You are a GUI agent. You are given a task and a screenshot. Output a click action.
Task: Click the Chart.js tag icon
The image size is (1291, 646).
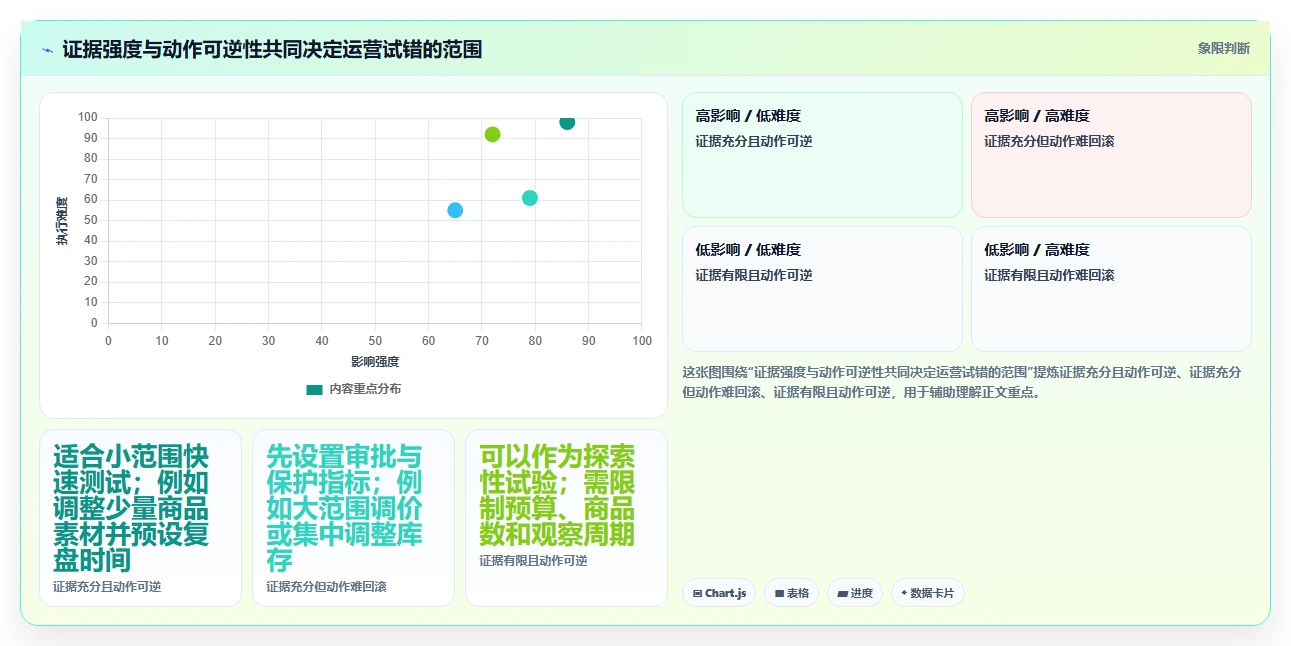tap(697, 594)
